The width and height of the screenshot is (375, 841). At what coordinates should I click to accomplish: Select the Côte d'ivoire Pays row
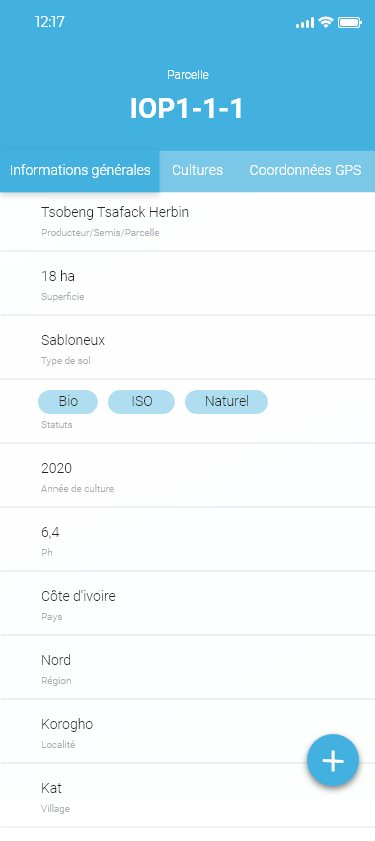(x=187, y=603)
